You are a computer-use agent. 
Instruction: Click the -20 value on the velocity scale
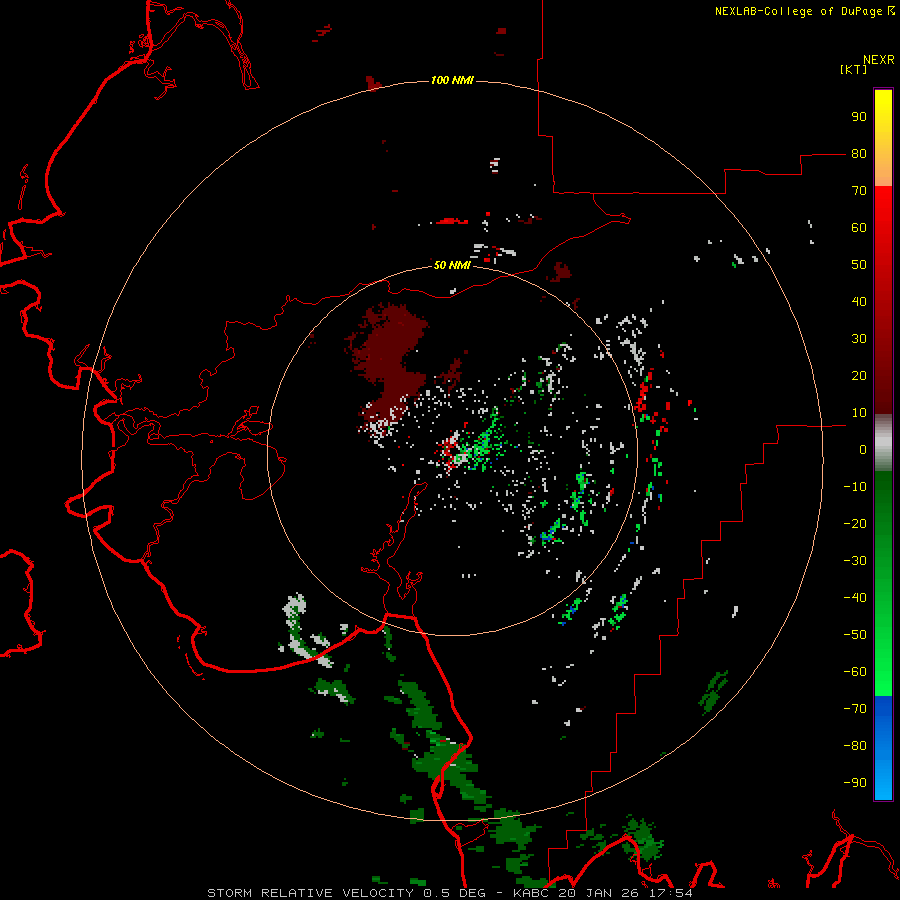point(855,523)
